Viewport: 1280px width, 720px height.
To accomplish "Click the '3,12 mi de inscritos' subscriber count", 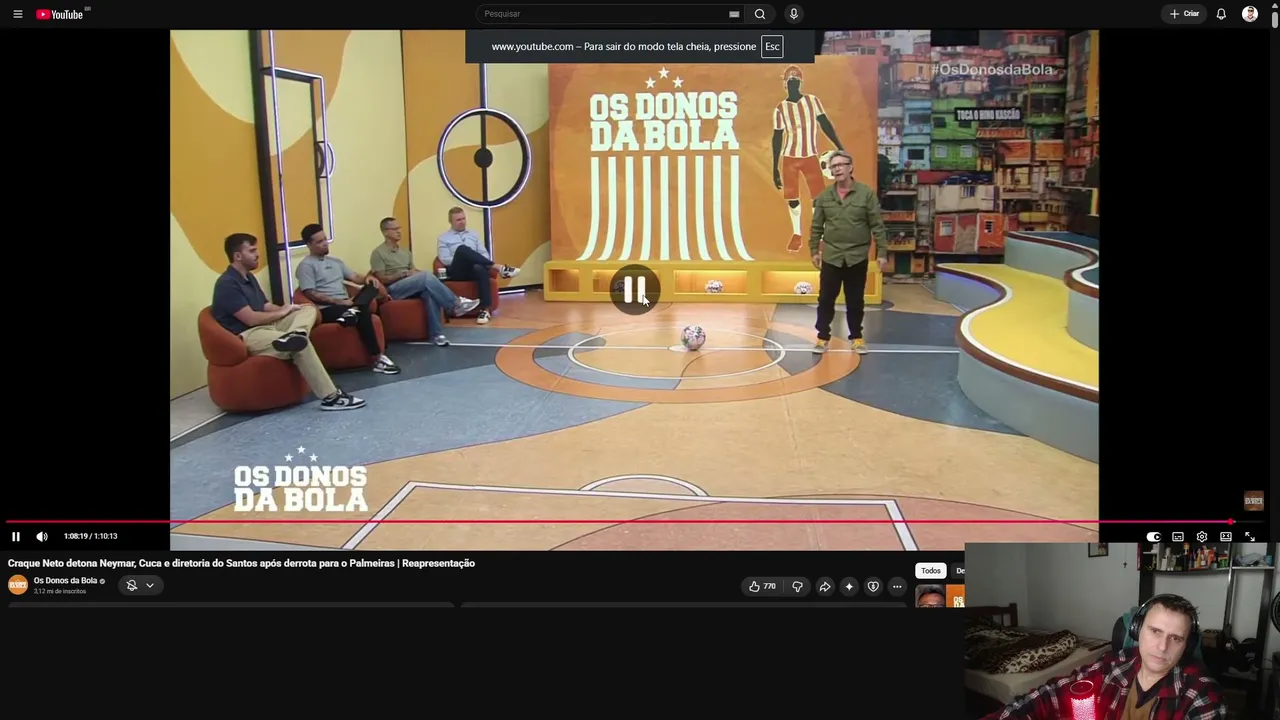I will tap(60, 592).
